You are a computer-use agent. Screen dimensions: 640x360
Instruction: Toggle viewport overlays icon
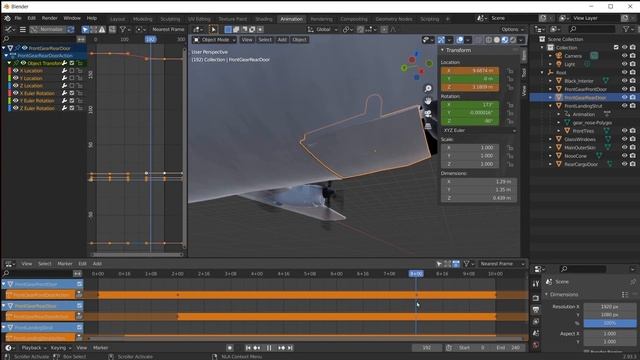[x=460, y=40]
